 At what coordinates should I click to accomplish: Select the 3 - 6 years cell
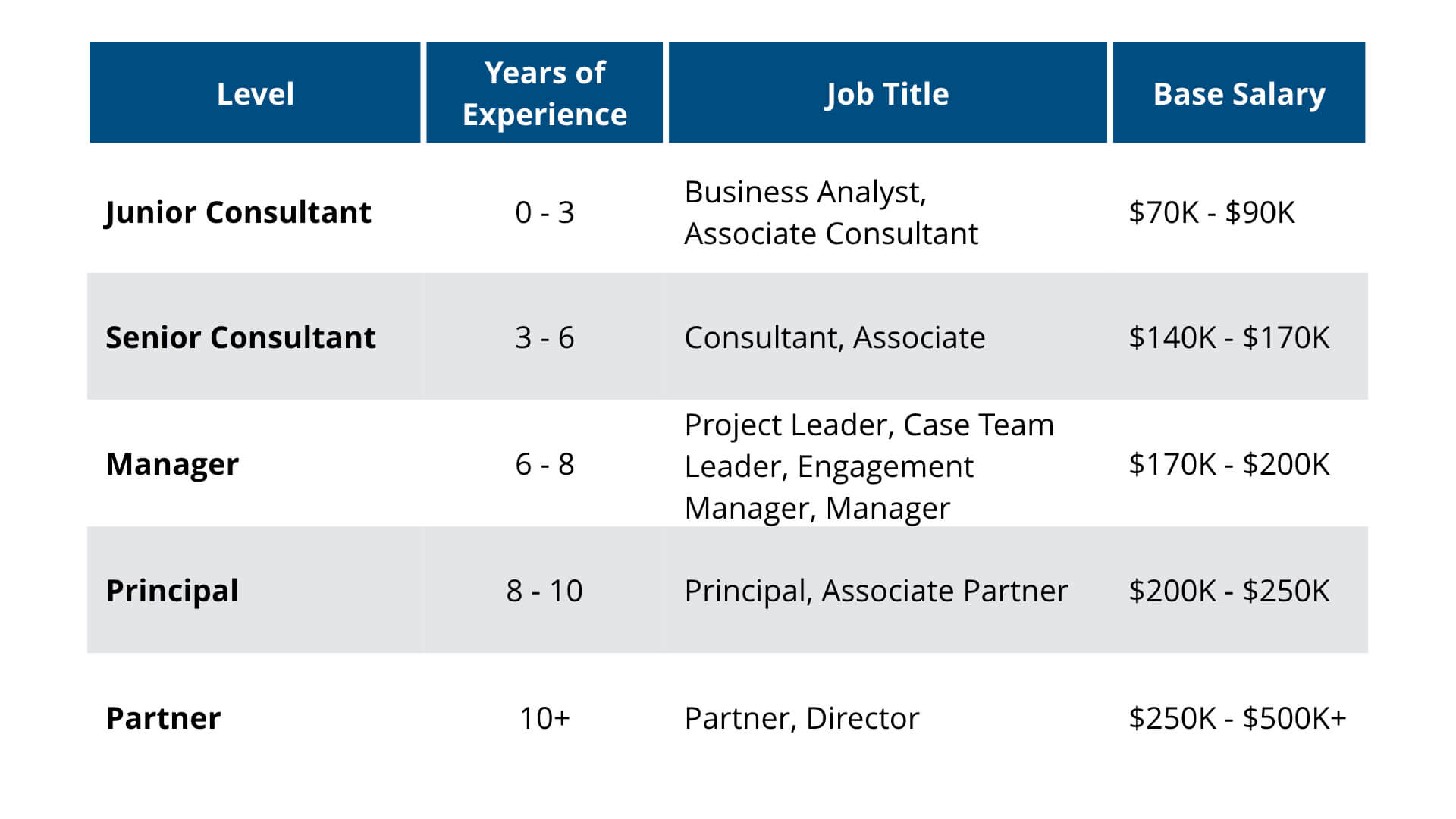(544, 337)
